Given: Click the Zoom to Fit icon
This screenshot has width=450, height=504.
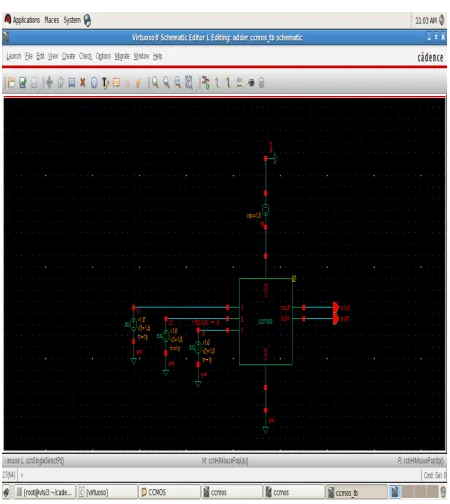Looking at the screenshot, I should click(189, 82).
